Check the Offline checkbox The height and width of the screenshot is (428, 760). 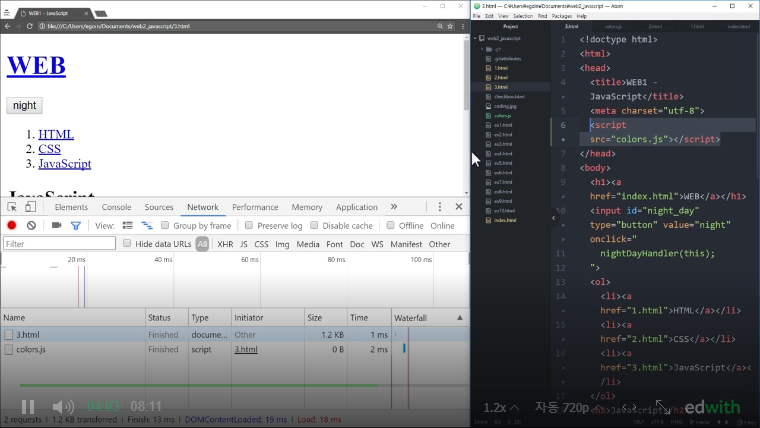tap(390, 225)
